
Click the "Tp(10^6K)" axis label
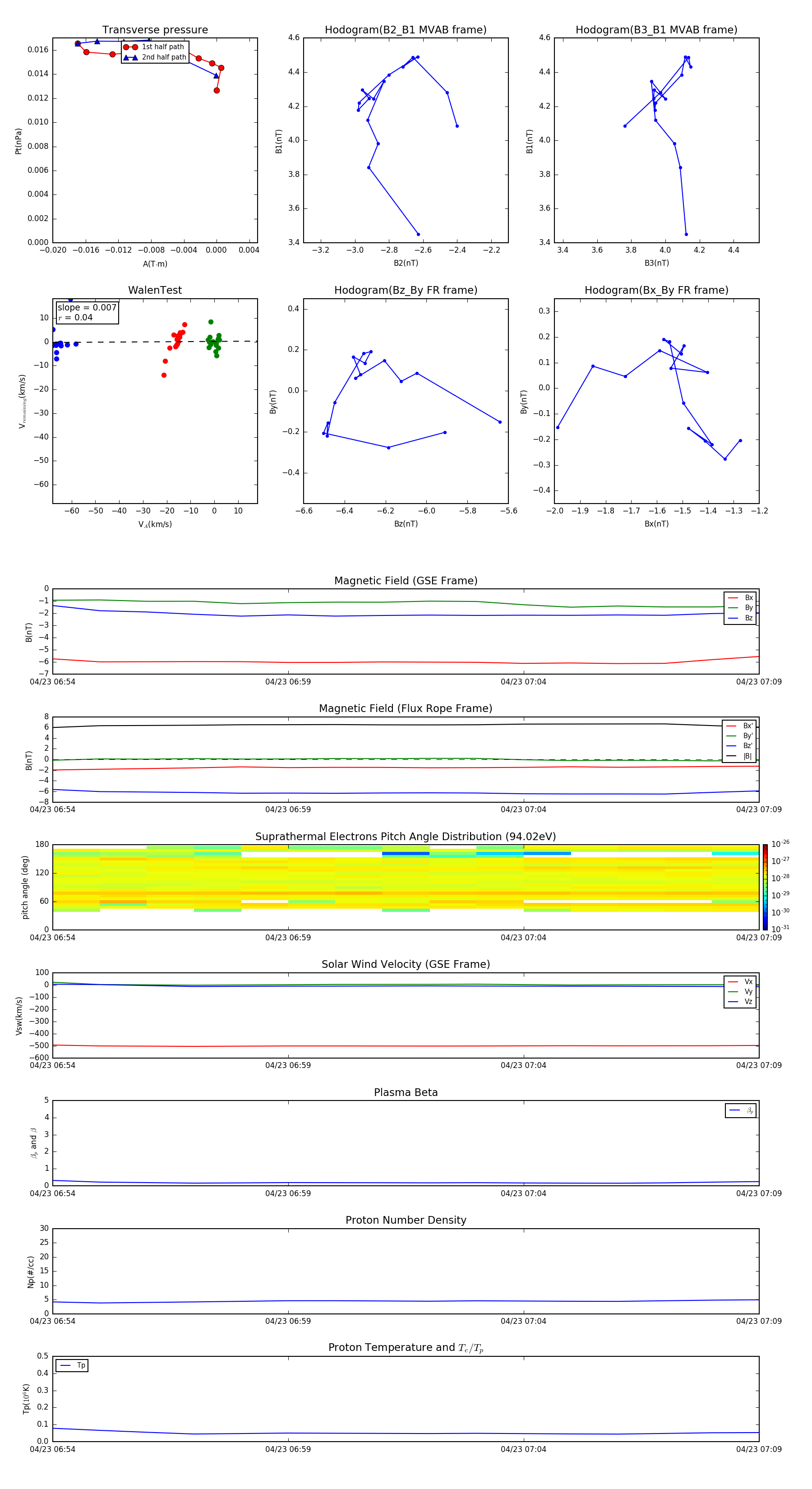click(x=26, y=1399)
